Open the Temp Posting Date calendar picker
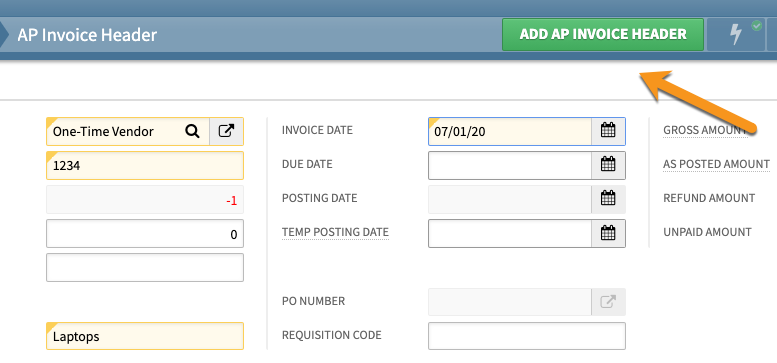777x363 pixels. (608, 233)
